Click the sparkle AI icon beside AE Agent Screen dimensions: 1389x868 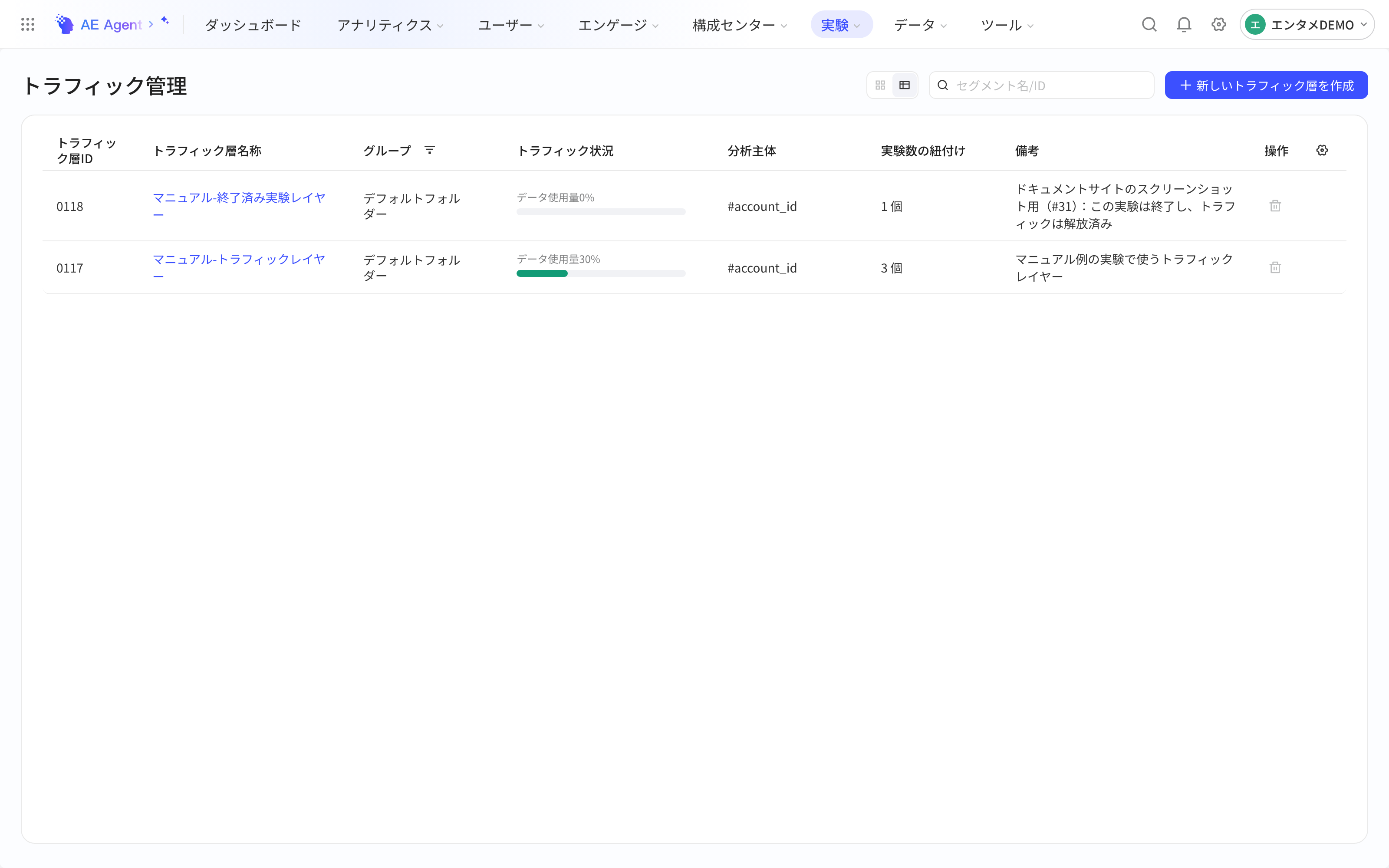(x=165, y=21)
